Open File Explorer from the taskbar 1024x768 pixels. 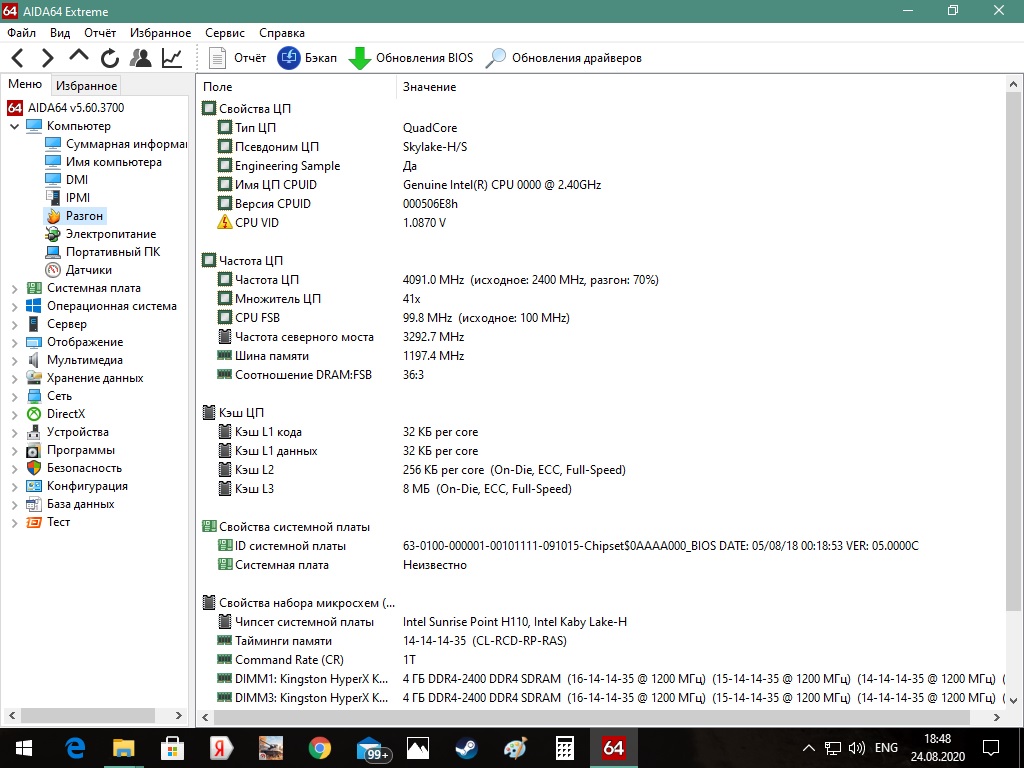(x=123, y=748)
